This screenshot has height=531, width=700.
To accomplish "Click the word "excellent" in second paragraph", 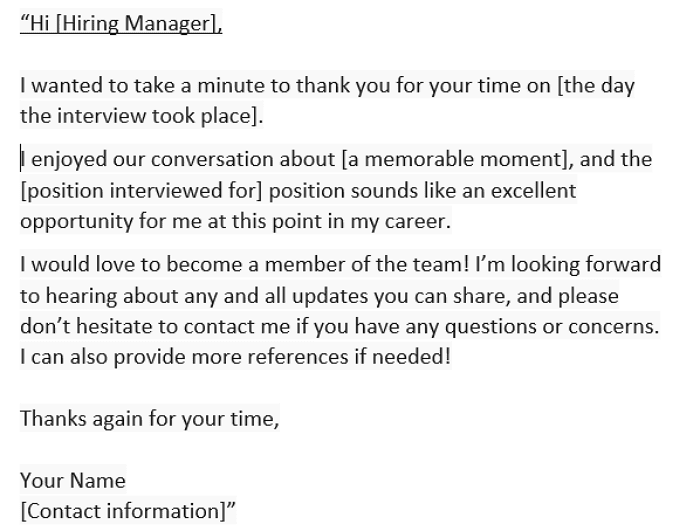I will (533, 191).
